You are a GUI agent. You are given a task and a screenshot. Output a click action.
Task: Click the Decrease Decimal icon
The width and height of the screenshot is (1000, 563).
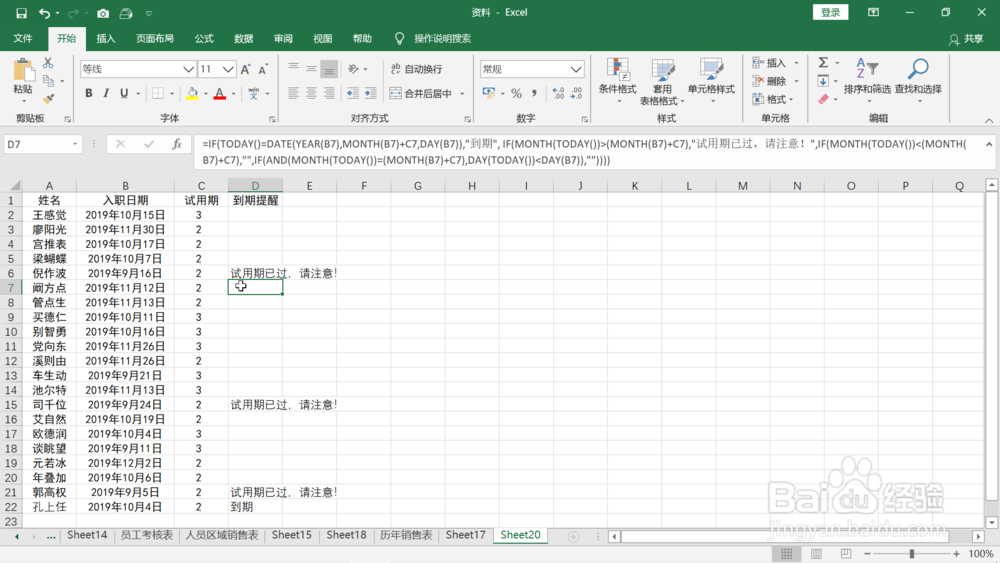pyautogui.click(x=576, y=94)
